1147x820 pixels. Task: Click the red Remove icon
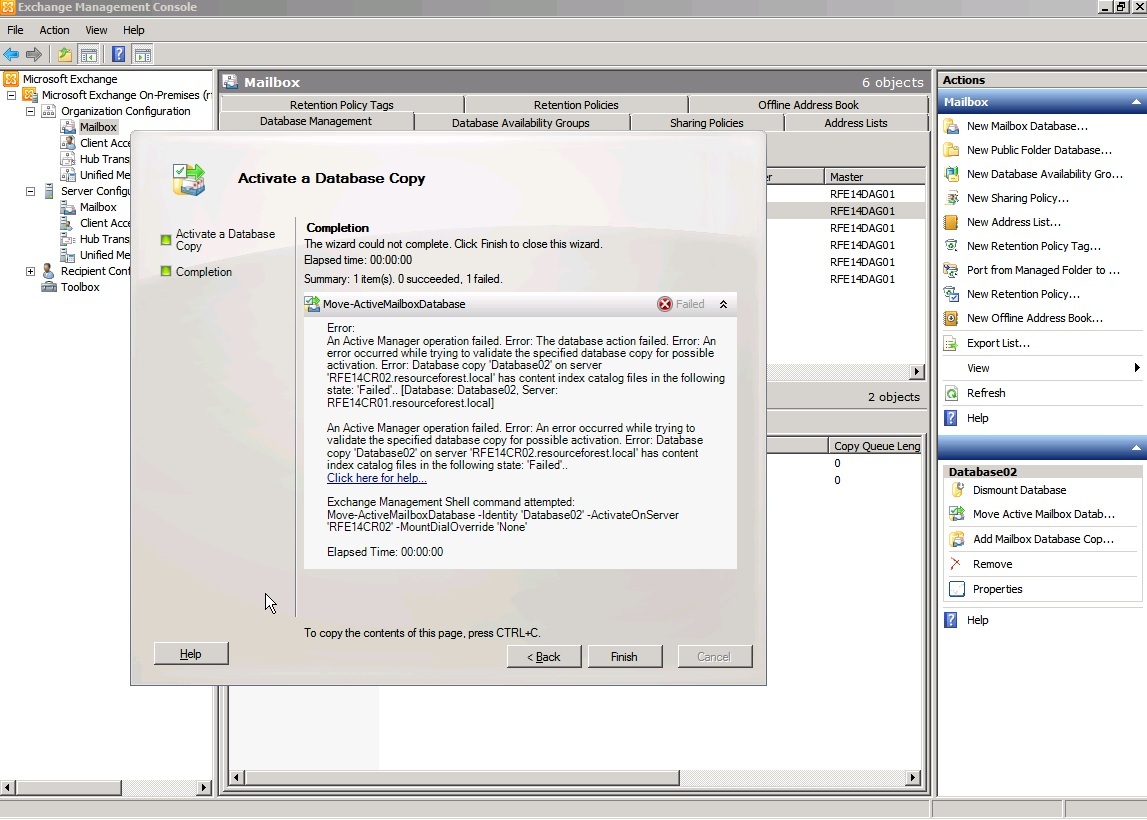(x=956, y=564)
